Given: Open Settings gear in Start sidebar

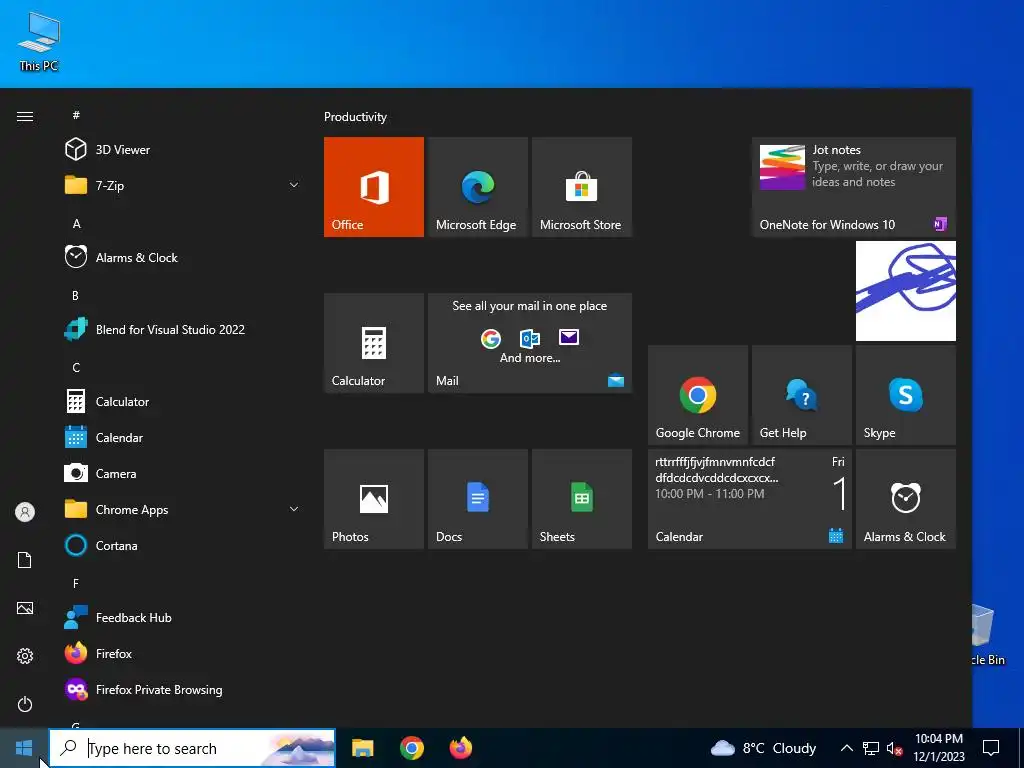Looking at the screenshot, I should pos(25,656).
